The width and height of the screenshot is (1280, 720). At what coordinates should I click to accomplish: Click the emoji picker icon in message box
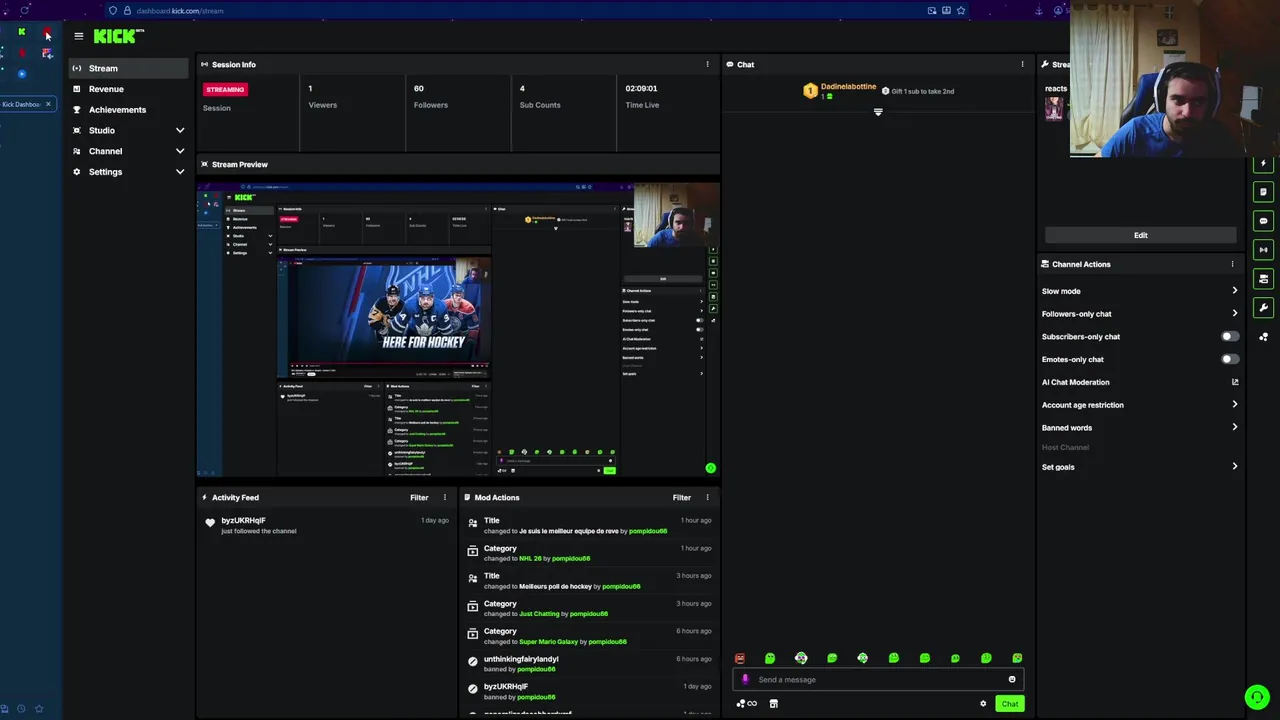1012,679
